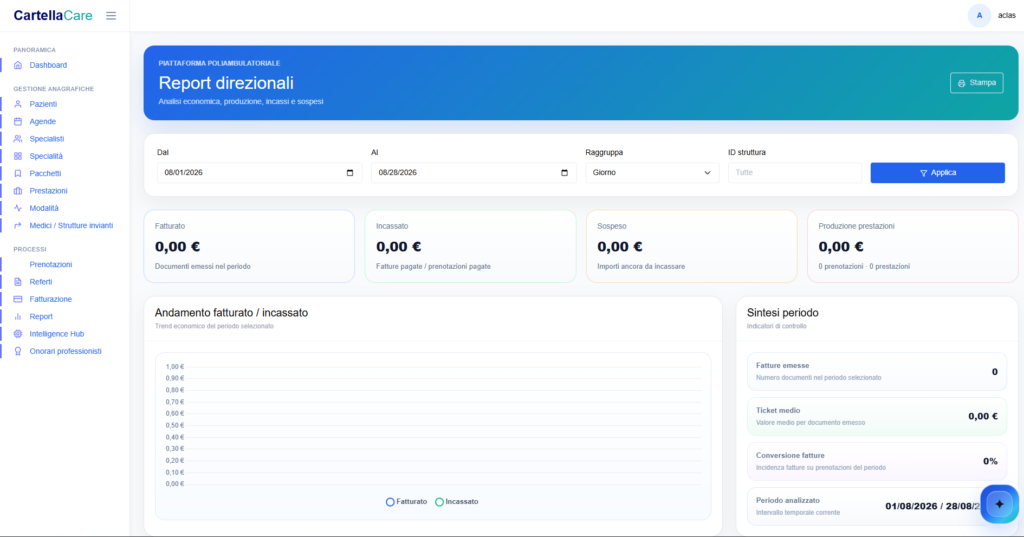Click the Andamento fatturato / incassato heading
Image resolution: width=1024 pixels, height=537 pixels.
point(231,313)
